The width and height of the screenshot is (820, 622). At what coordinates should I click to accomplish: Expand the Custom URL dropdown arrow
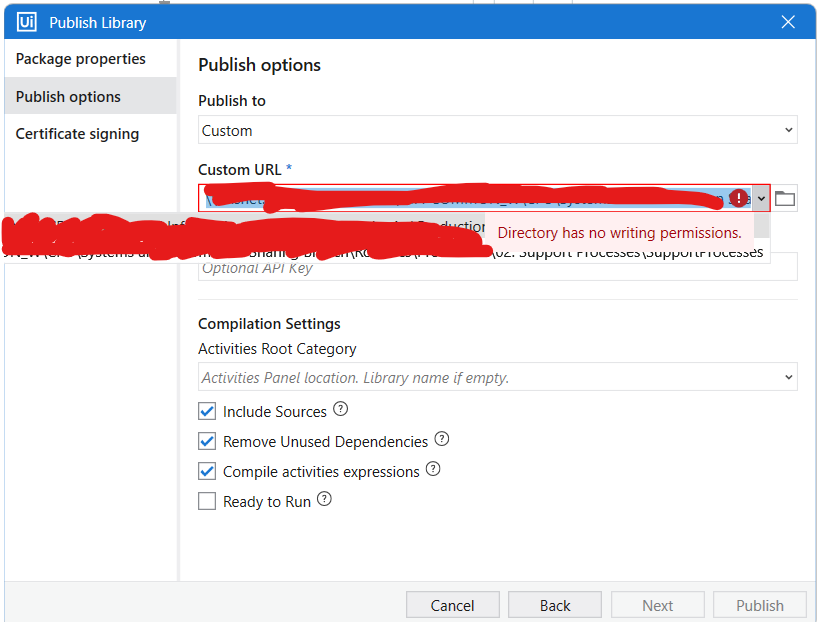point(760,198)
